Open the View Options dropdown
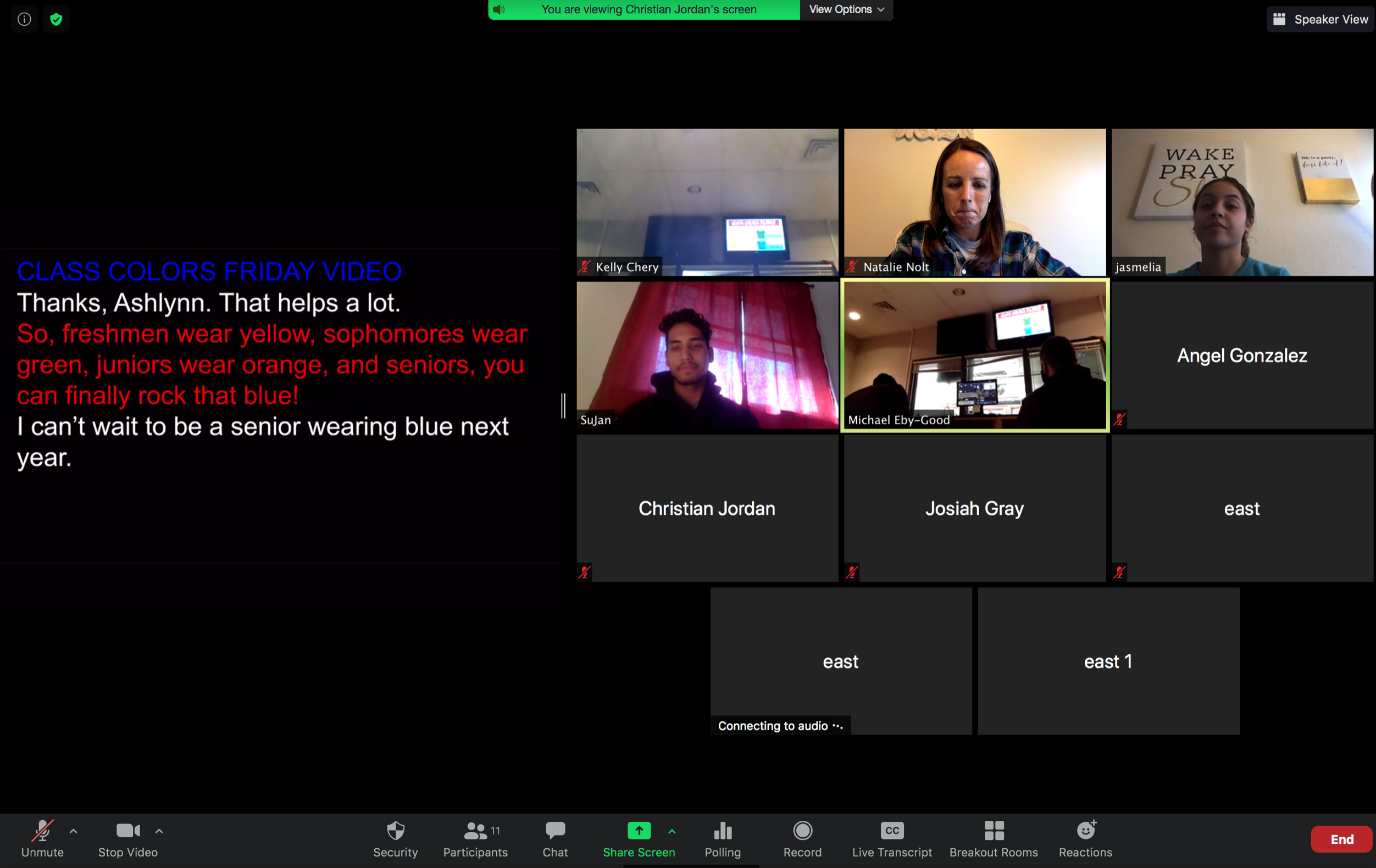Screen dimensions: 1376x868 (x=846, y=9)
